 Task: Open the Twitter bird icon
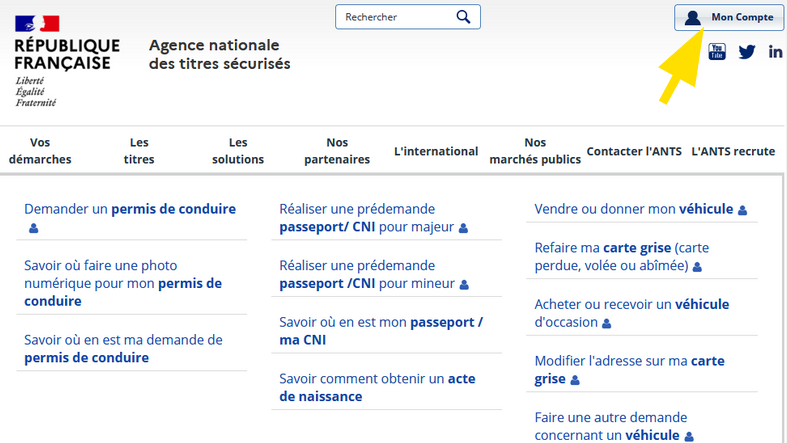click(746, 52)
